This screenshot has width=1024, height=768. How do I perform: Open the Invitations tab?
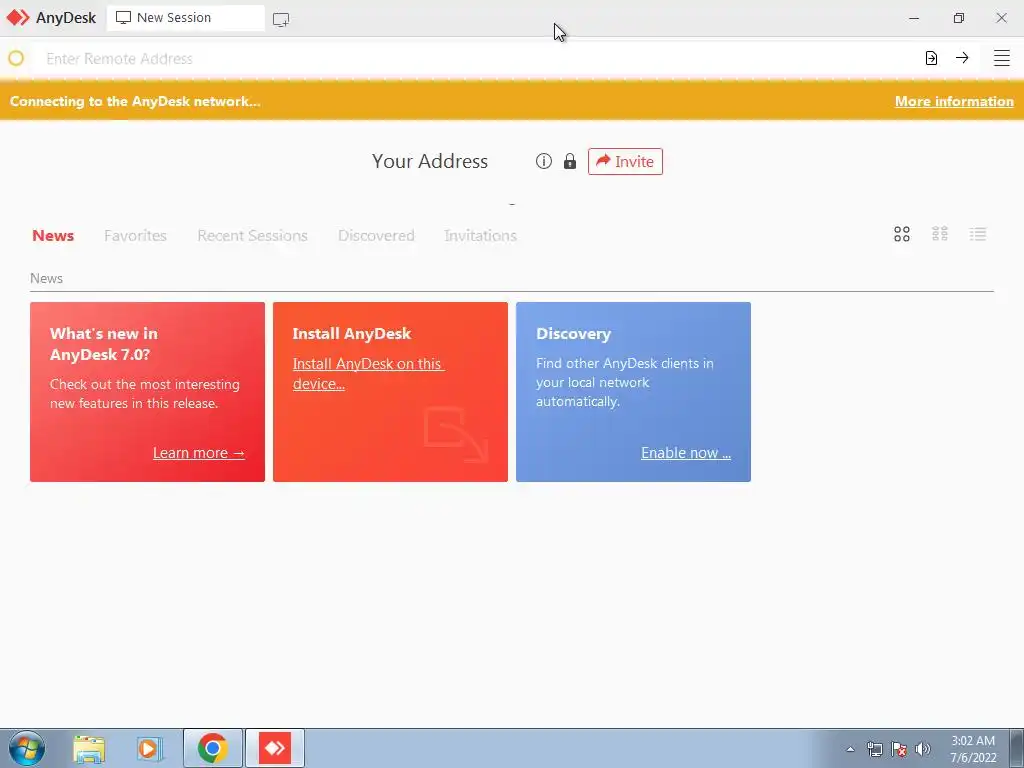coord(481,235)
